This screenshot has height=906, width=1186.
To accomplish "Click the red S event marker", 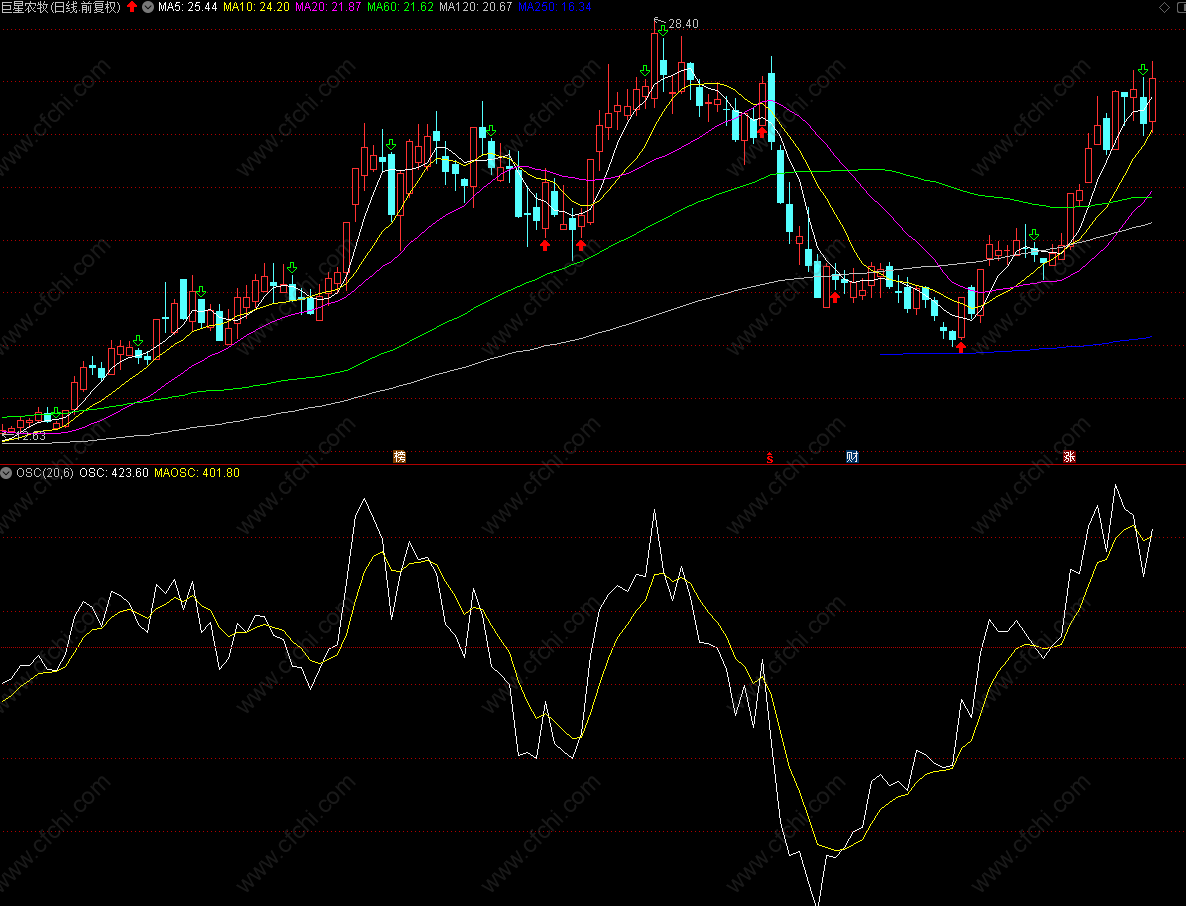I will click(770, 458).
